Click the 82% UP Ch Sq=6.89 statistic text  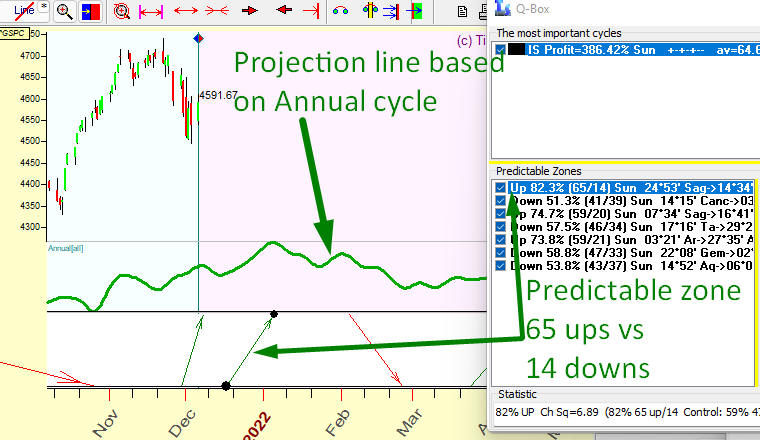click(x=548, y=412)
